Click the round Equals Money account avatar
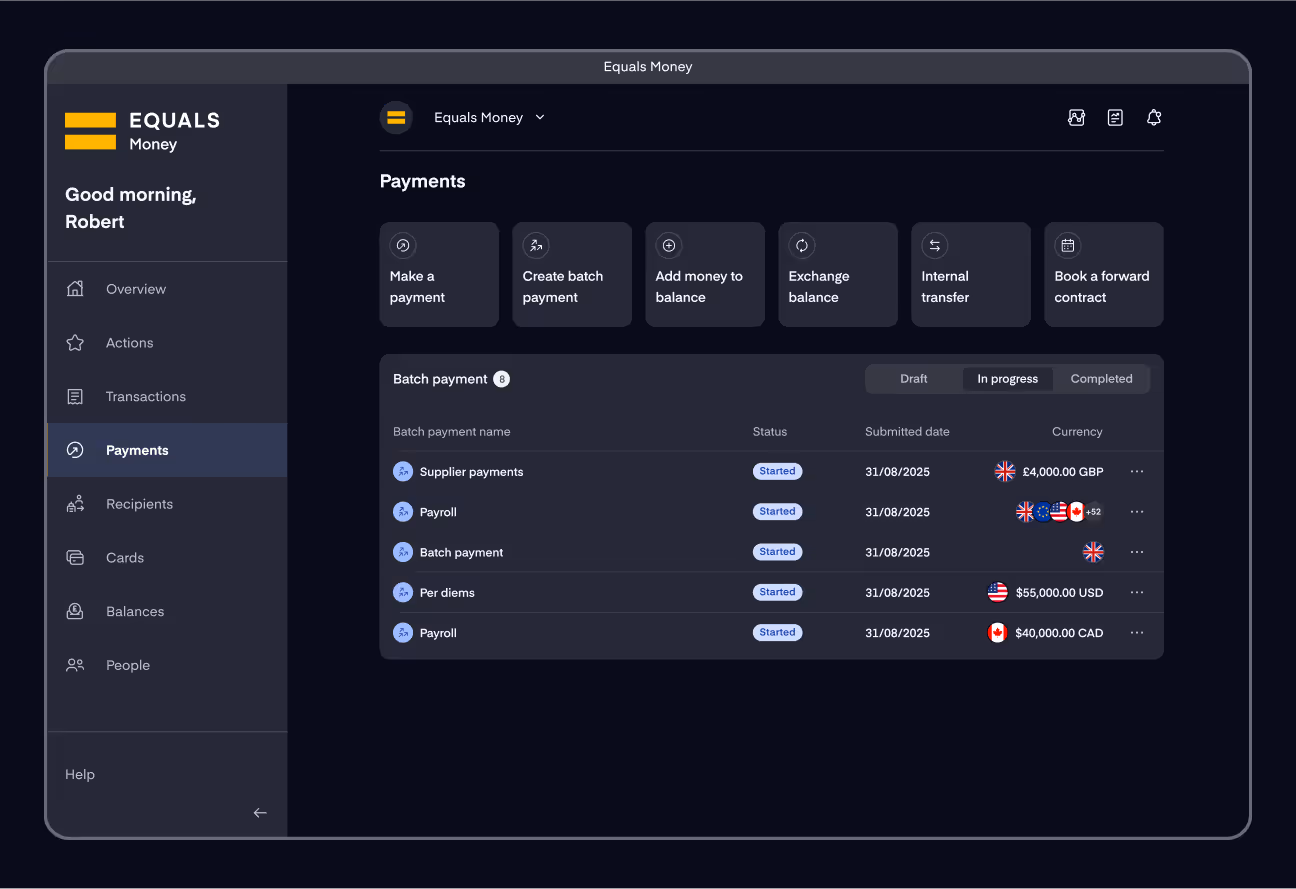 [396, 117]
